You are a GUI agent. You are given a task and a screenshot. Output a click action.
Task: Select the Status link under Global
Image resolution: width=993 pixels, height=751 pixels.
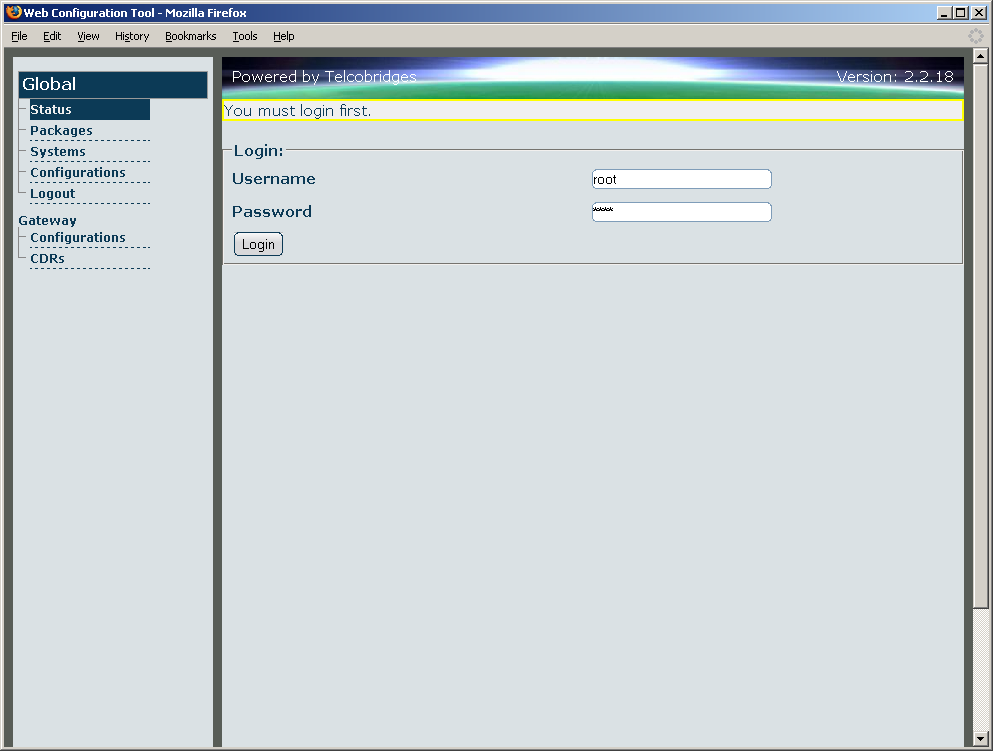89,110
